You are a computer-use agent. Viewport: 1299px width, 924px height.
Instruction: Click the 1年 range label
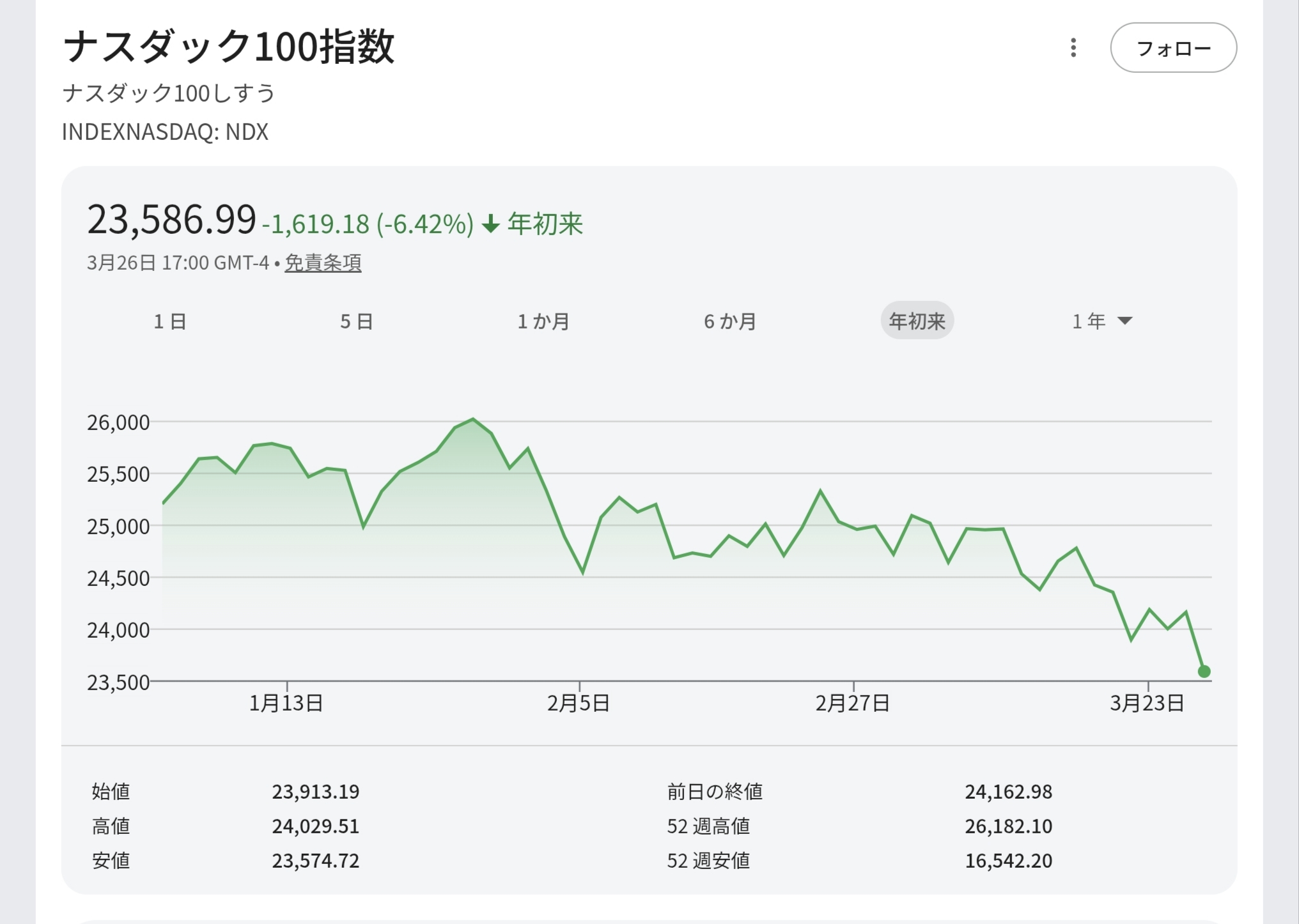point(1088,321)
